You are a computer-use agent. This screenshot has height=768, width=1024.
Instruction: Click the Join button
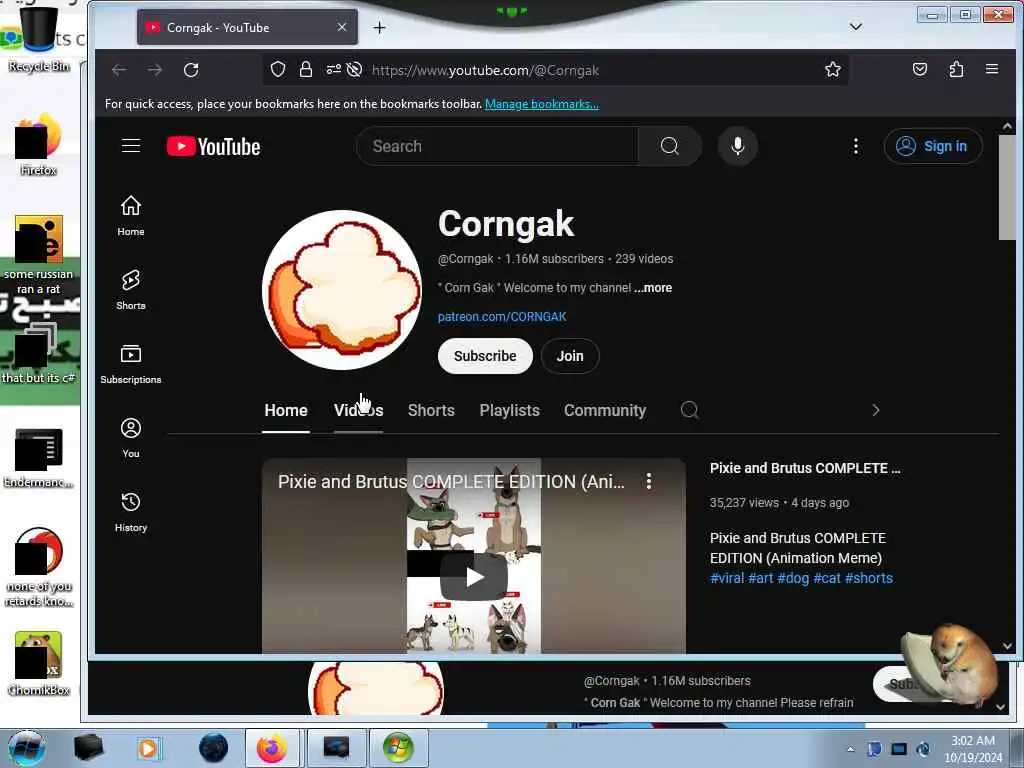tap(570, 356)
